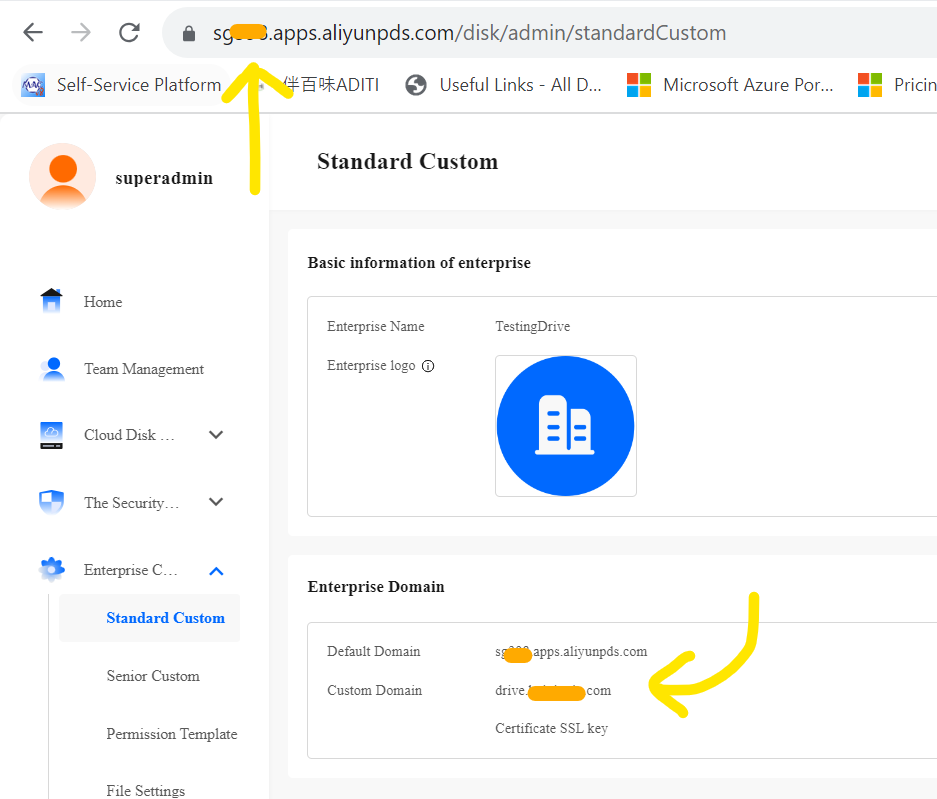Click the Microsoft logo beside Azure Portal
Screen dimensions: 937x799
(639, 85)
